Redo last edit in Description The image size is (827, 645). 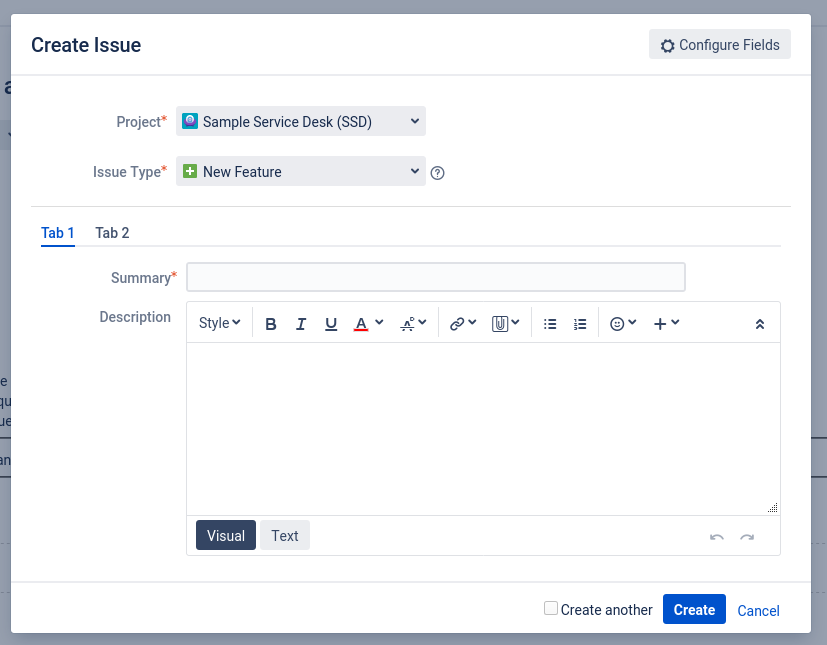point(747,537)
